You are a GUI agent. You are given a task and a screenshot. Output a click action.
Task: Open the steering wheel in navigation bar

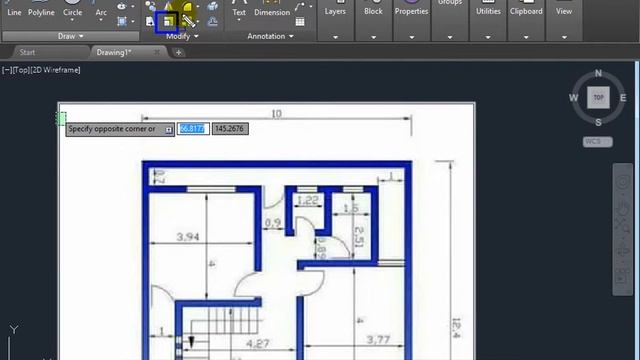point(622,182)
